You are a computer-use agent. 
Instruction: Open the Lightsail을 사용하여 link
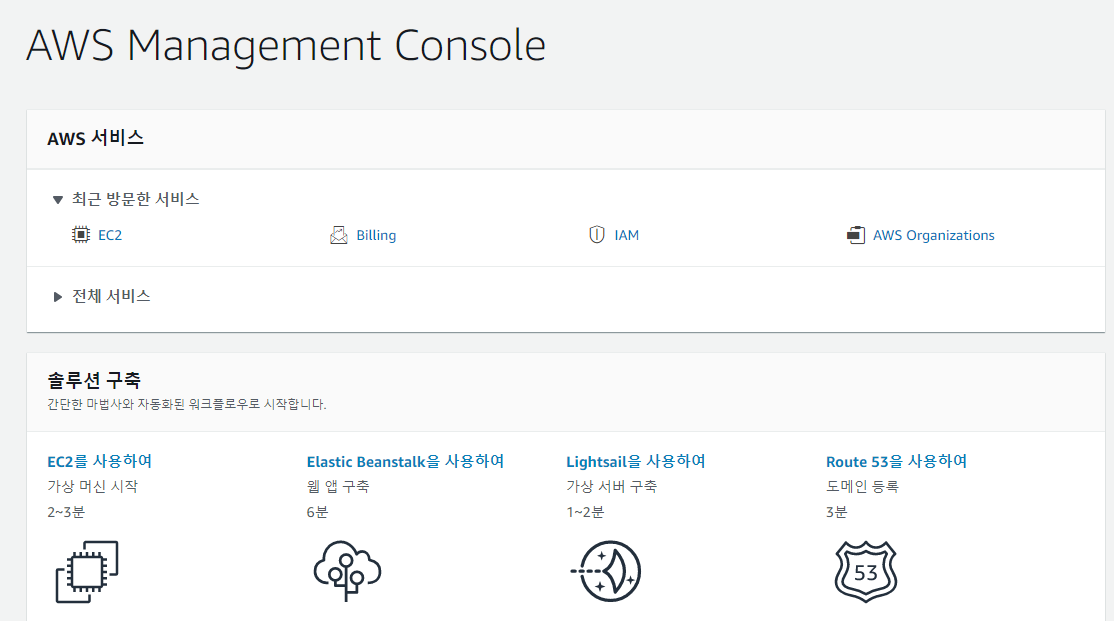pyautogui.click(x=635, y=461)
